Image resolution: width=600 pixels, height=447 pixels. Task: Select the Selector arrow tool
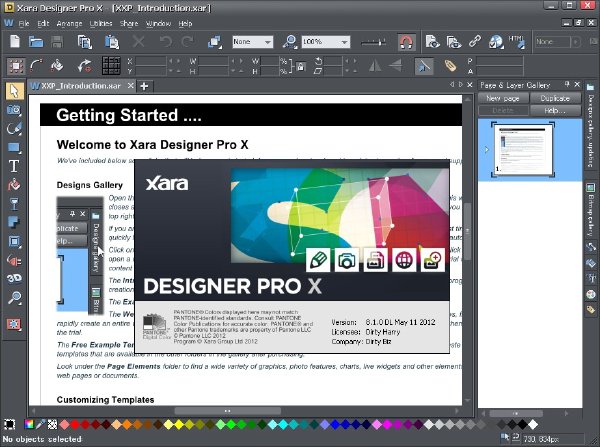tap(14, 91)
